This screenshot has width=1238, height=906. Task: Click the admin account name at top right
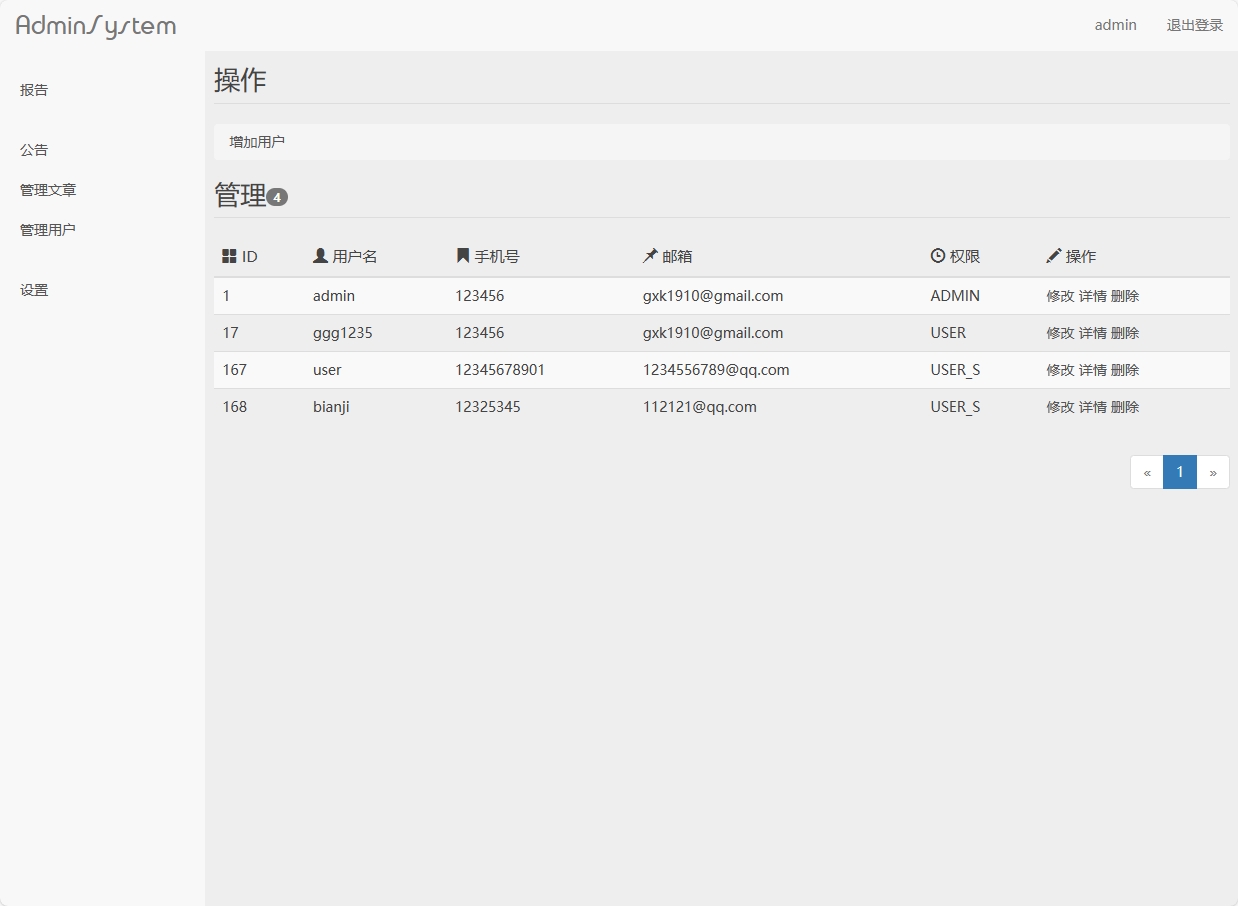[1115, 25]
